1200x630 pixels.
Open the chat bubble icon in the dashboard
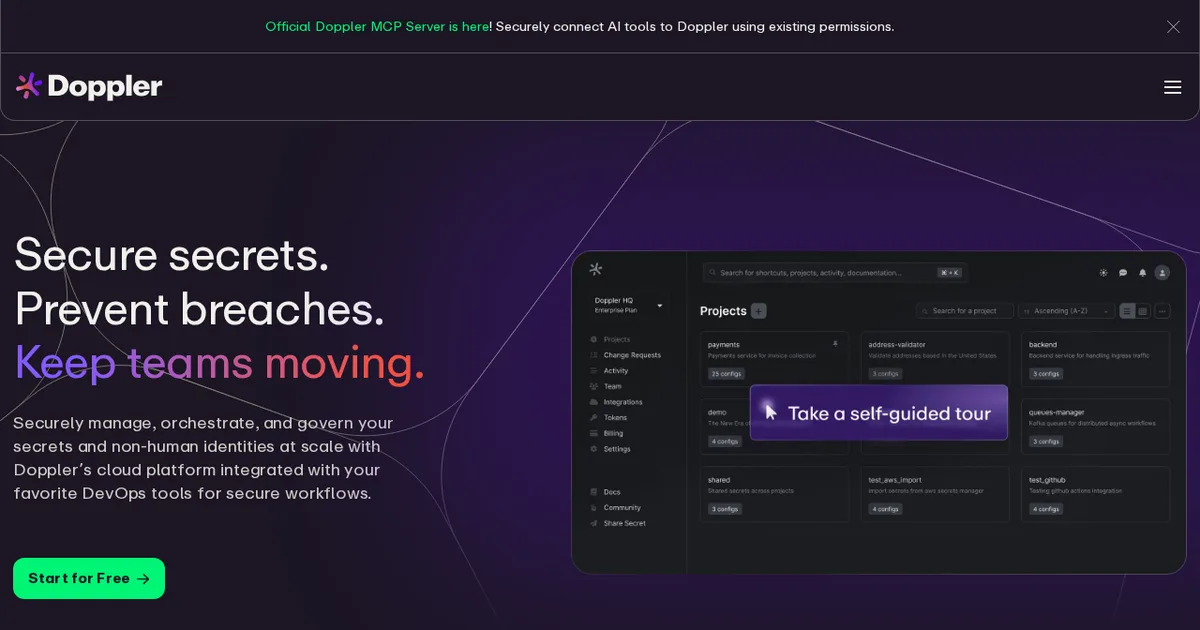point(1123,272)
